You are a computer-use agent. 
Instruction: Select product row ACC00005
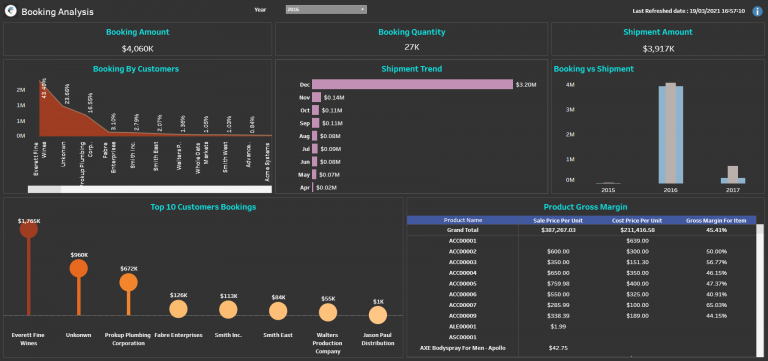coord(462,284)
